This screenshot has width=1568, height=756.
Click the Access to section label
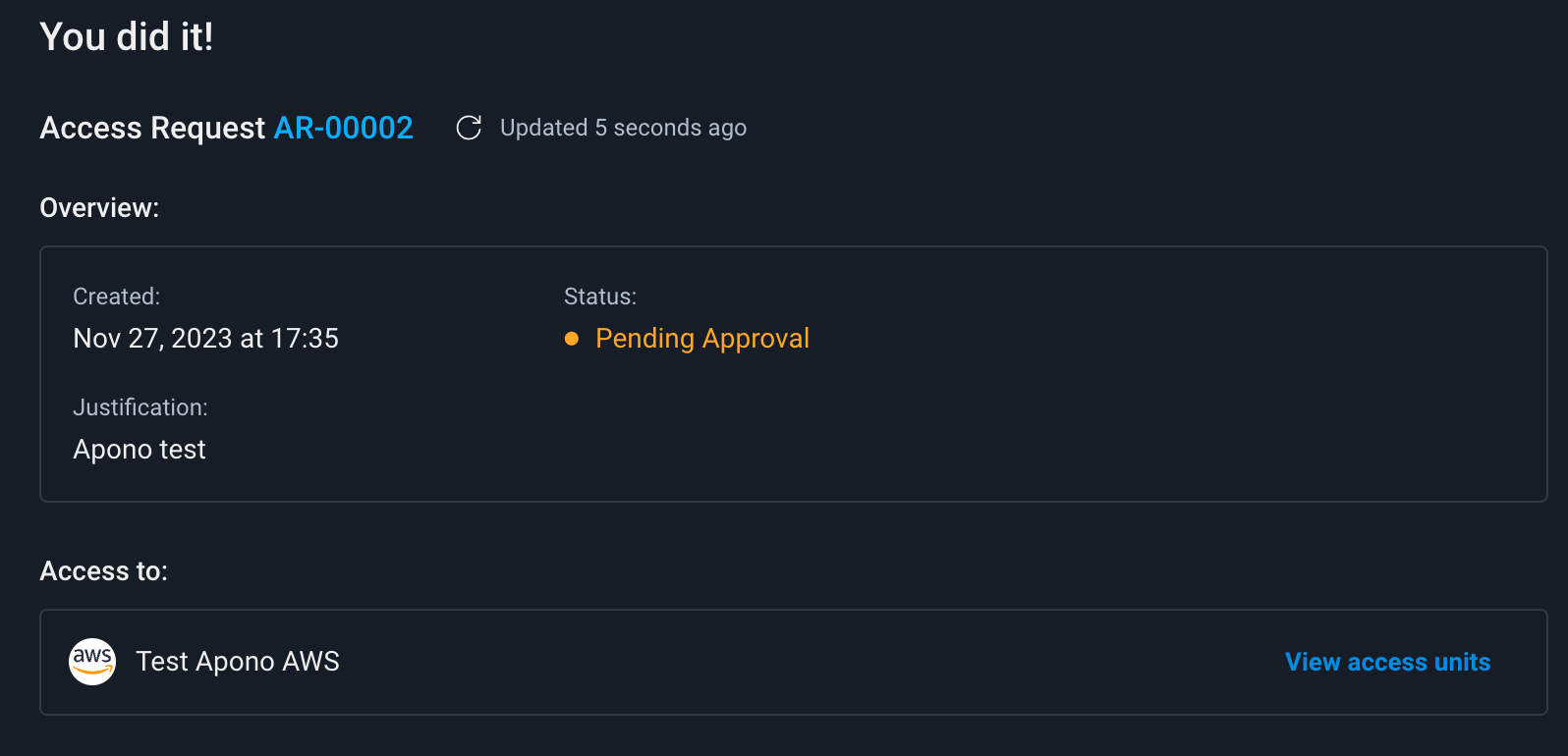tap(103, 571)
